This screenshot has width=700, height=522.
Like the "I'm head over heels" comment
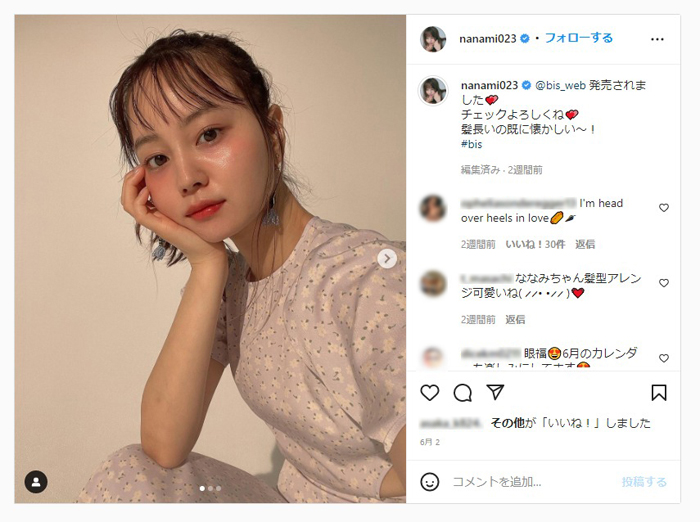(664, 208)
